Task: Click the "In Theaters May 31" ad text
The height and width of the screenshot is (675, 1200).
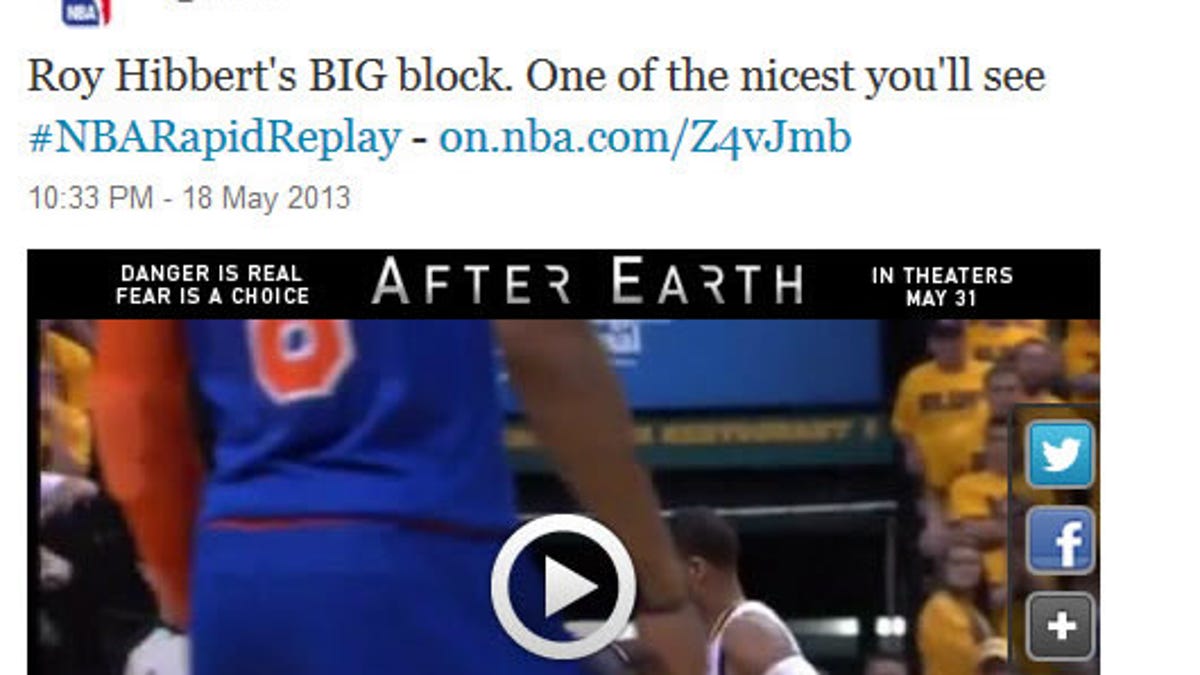Action: tap(941, 286)
